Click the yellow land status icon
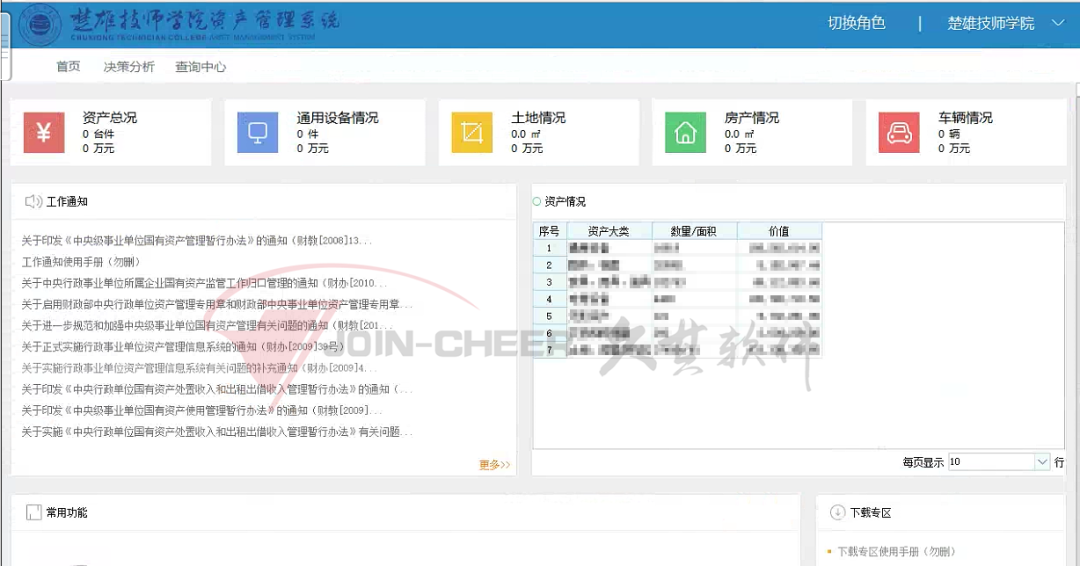Screen dimensions: 1080x566 tap(472, 133)
